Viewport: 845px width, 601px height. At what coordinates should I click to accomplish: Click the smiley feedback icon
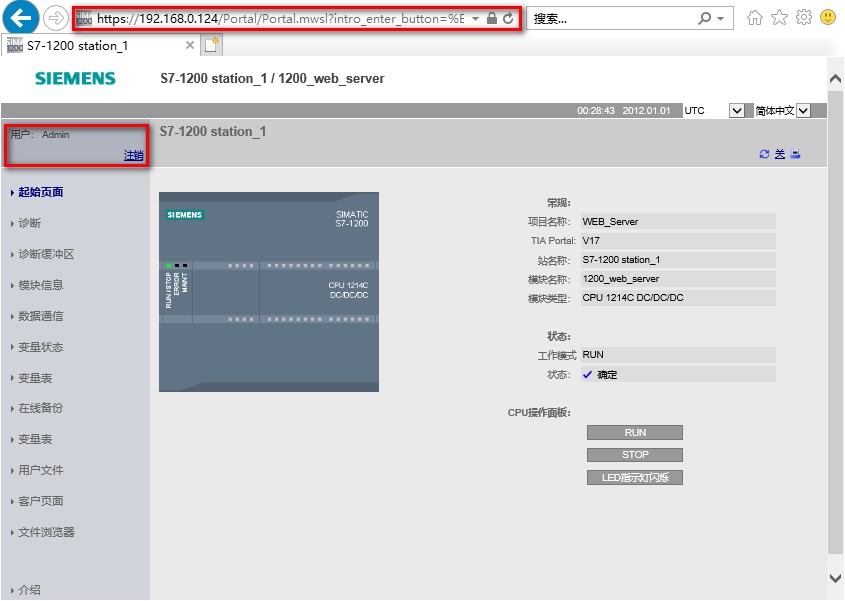click(828, 17)
